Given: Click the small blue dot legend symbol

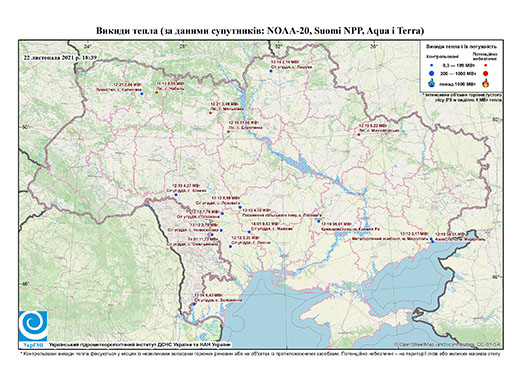Looking at the screenshot, I should [x=432, y=66].
